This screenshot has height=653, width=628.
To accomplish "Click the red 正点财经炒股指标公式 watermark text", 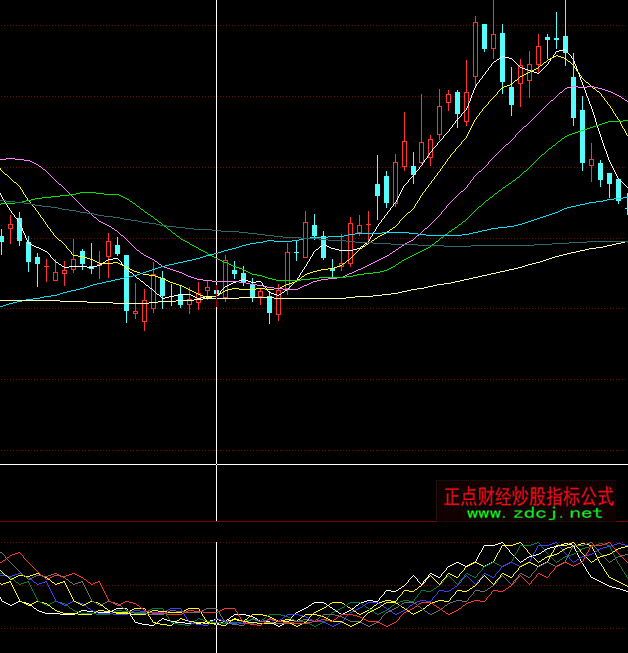I will point(529,495).
